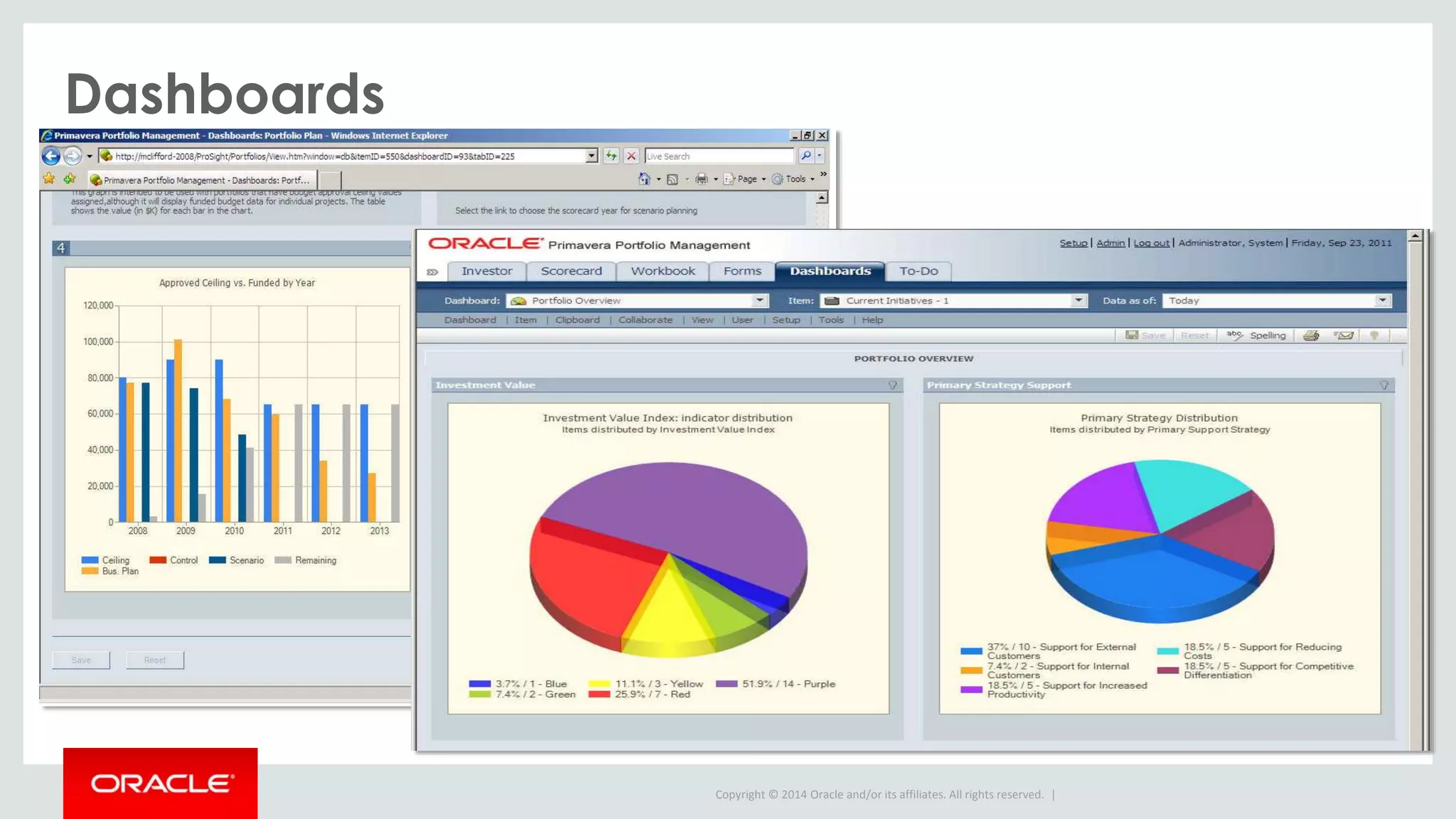The height and width of the screenshot is (819, 1456).
Task: Open the User menu
Action: [742, 320]
